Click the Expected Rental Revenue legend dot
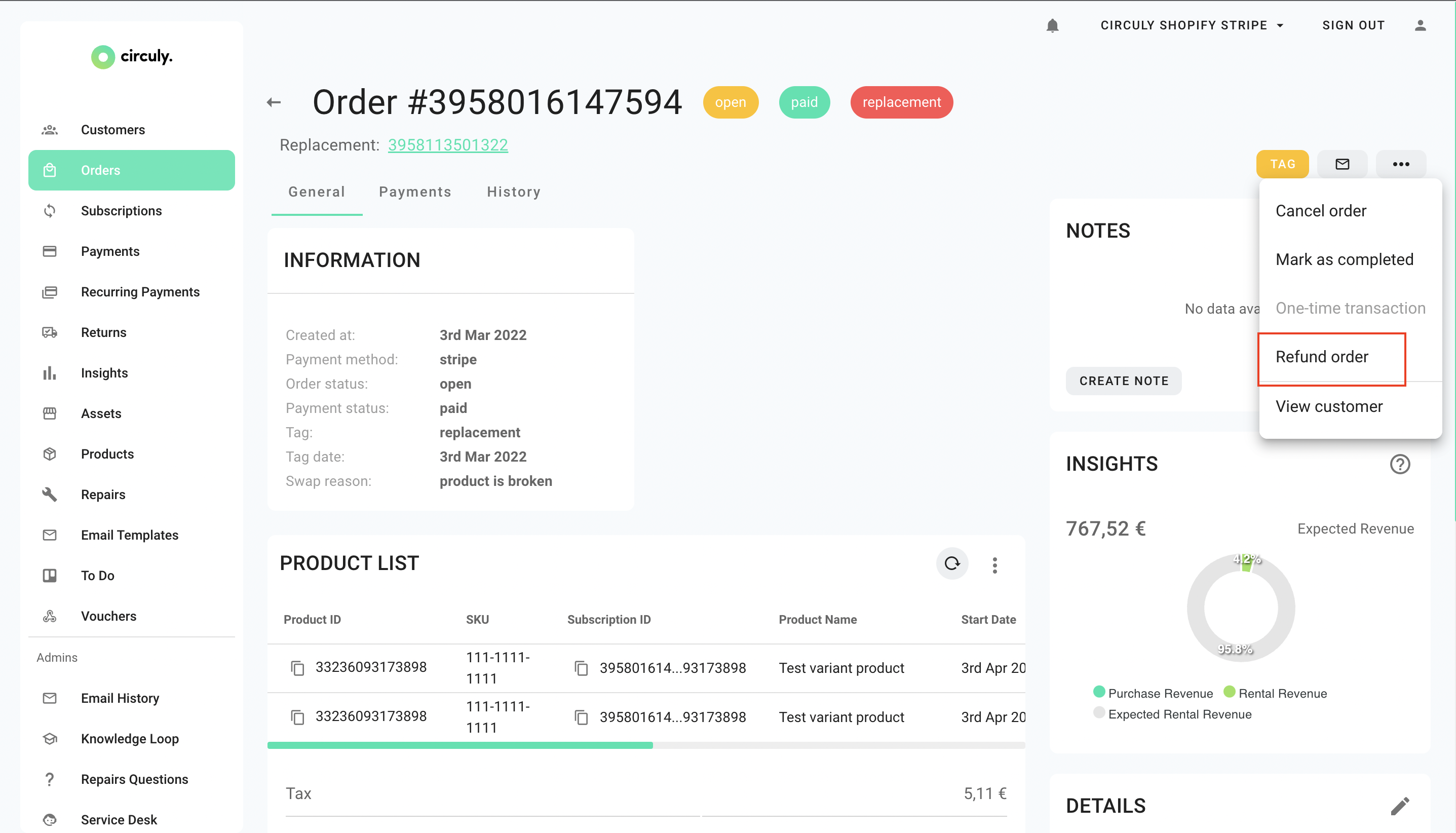1456x833 pixels. [x=1098, y=713]
